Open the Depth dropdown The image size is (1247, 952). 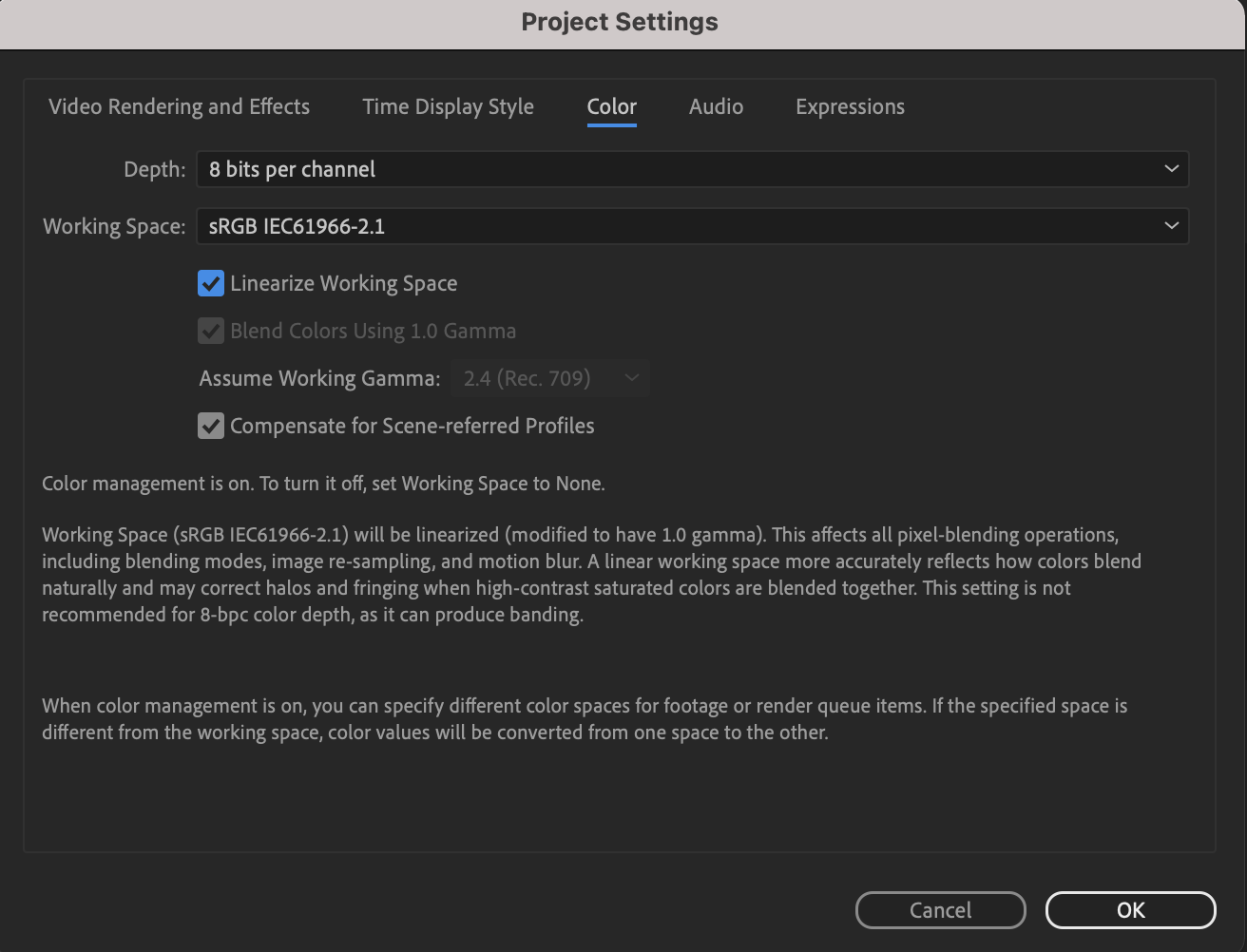tap(692, 168)
